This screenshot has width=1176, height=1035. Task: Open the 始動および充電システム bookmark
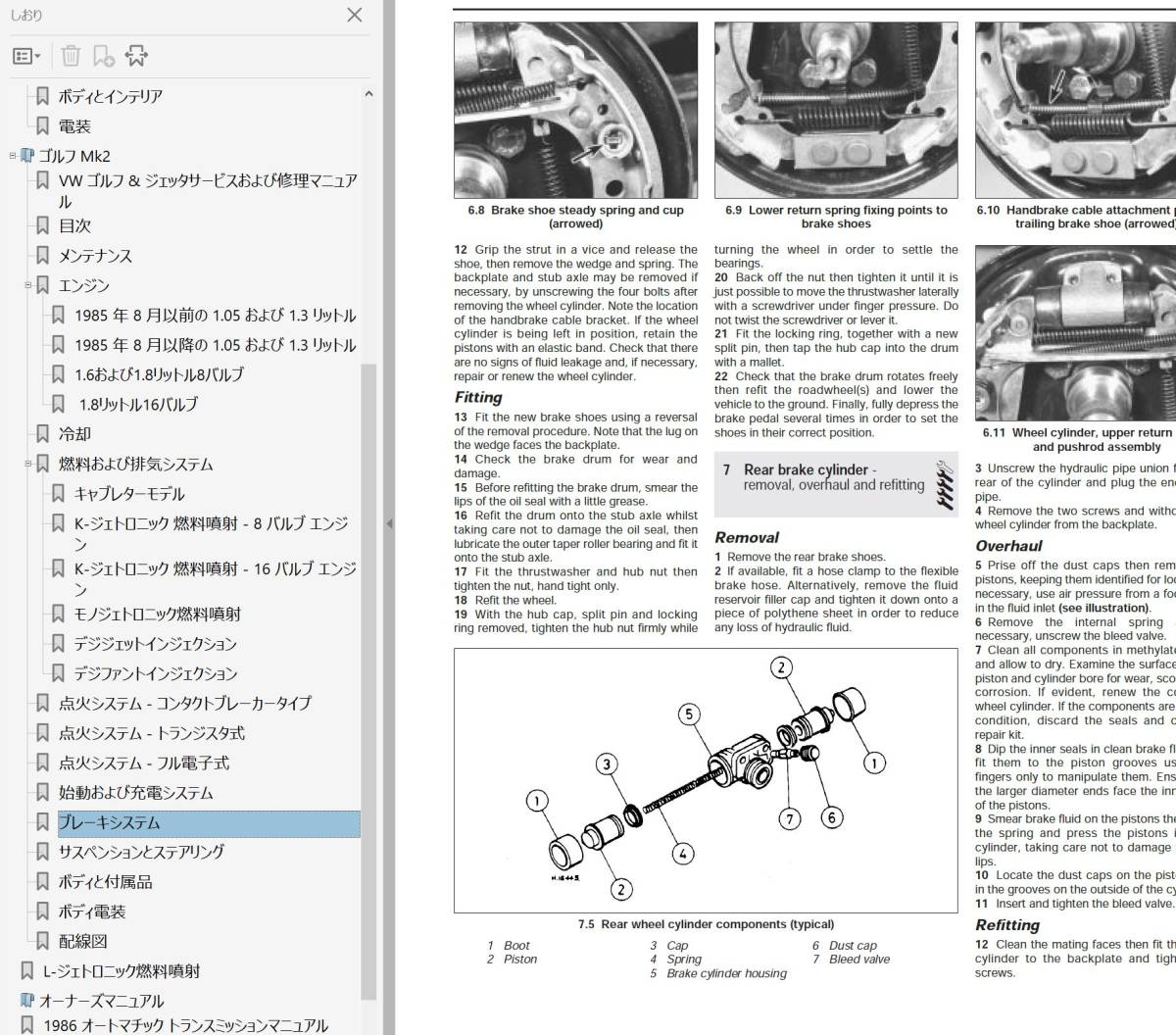coord(135,792)
